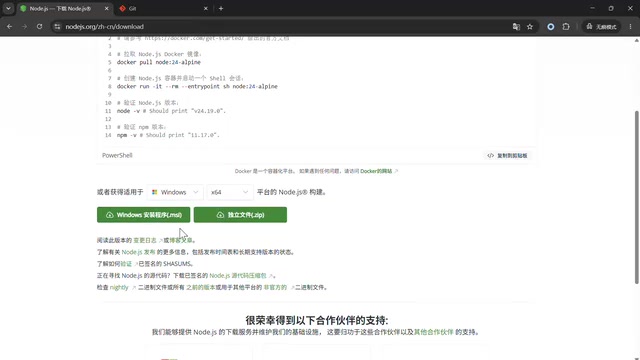Viewport: 640px width, 360px height.
Task: Open the Node.js 发布 link
Action: [138, 252]
